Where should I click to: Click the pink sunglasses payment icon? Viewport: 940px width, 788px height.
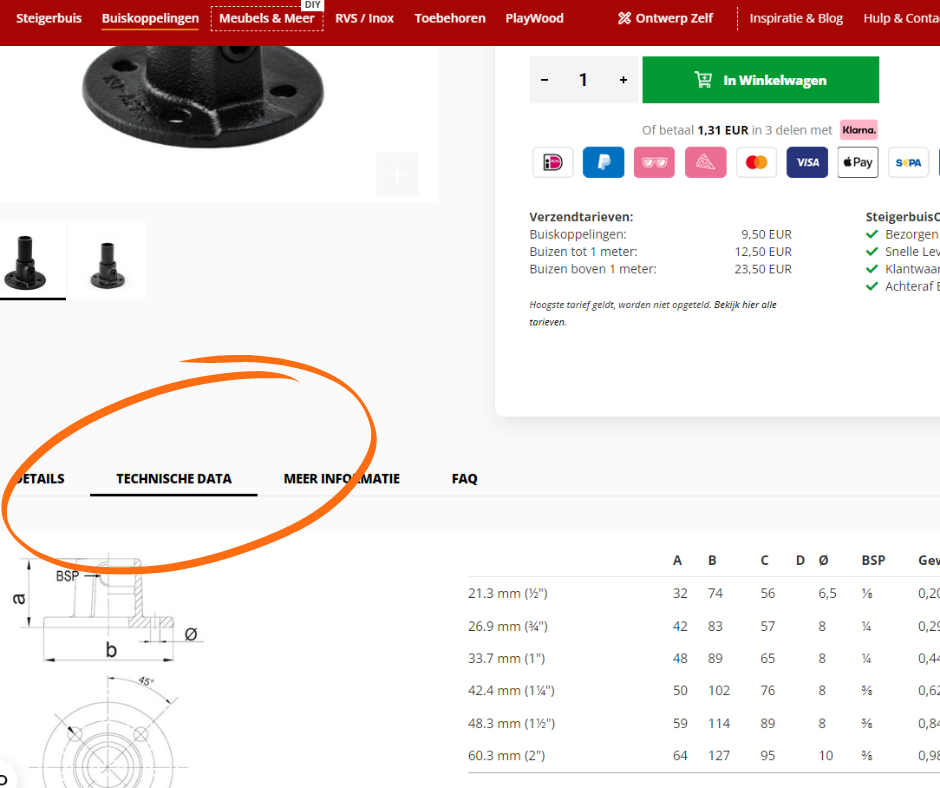[654, 162]
